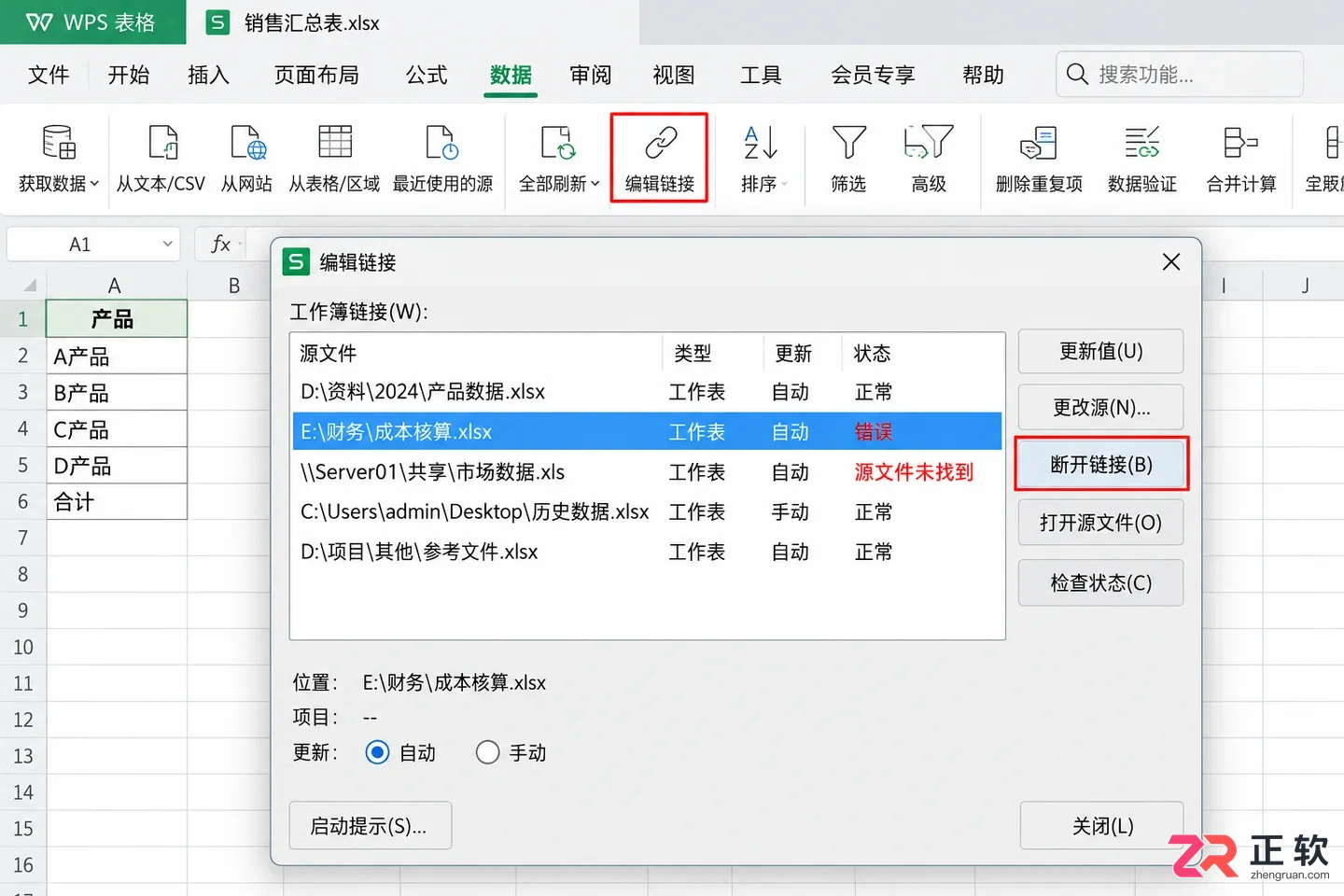Switch to the 会员专享 tab

(873, 75)
